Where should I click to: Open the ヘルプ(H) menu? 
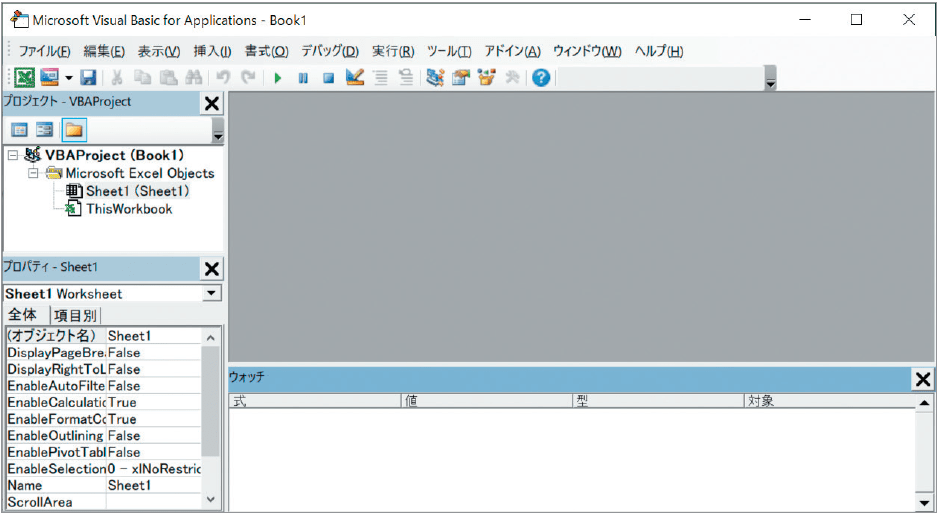(659, 52)
